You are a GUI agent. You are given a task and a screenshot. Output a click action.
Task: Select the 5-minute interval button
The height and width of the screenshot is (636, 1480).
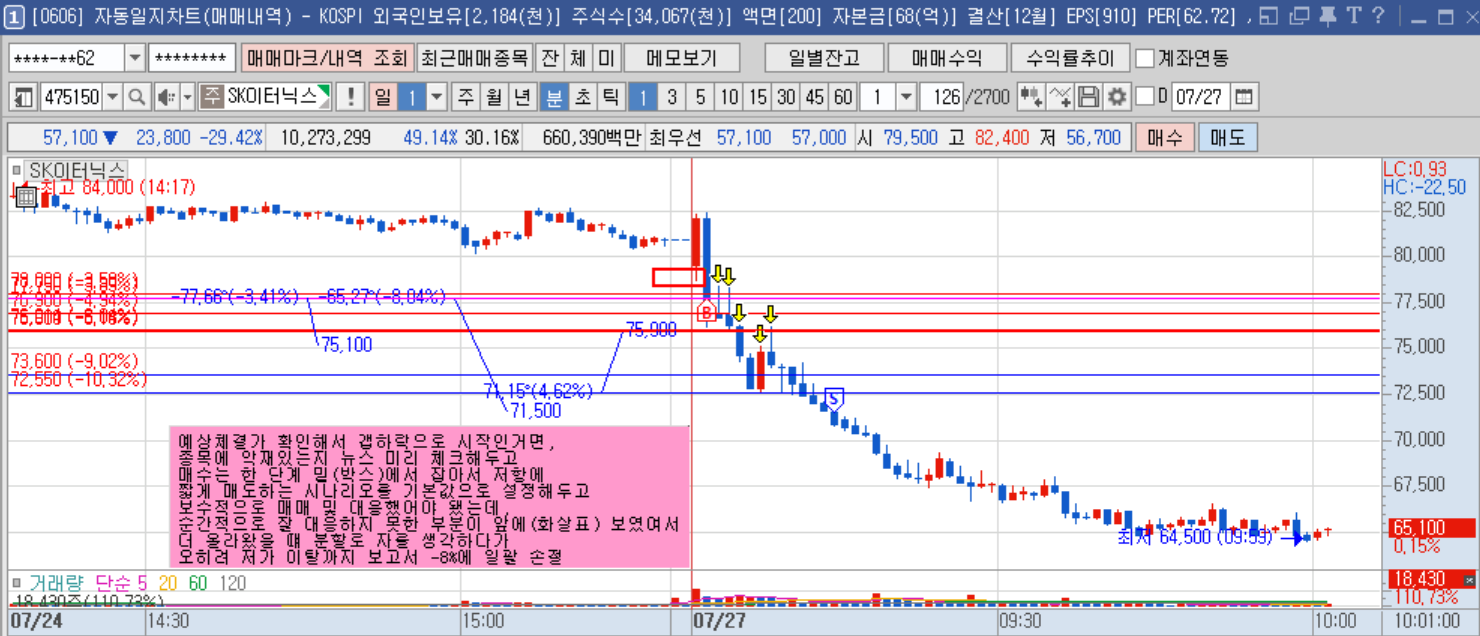(x=700, y=97)
